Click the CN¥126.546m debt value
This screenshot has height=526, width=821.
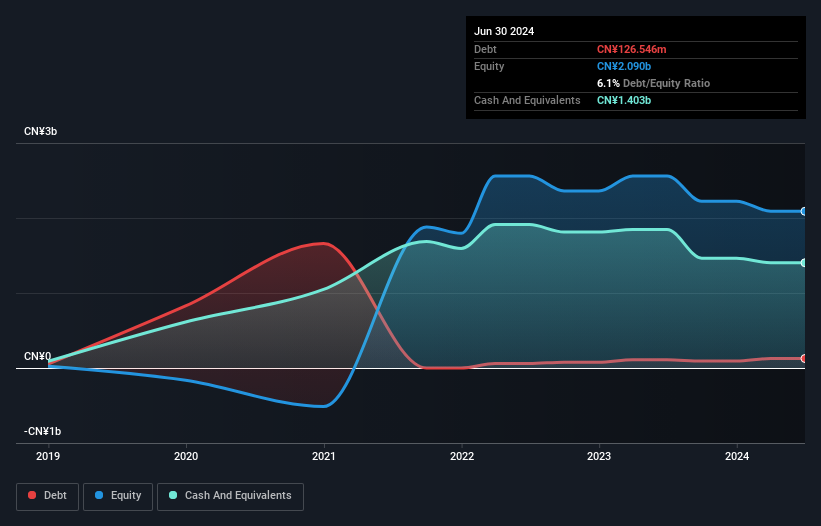point(631,49)
